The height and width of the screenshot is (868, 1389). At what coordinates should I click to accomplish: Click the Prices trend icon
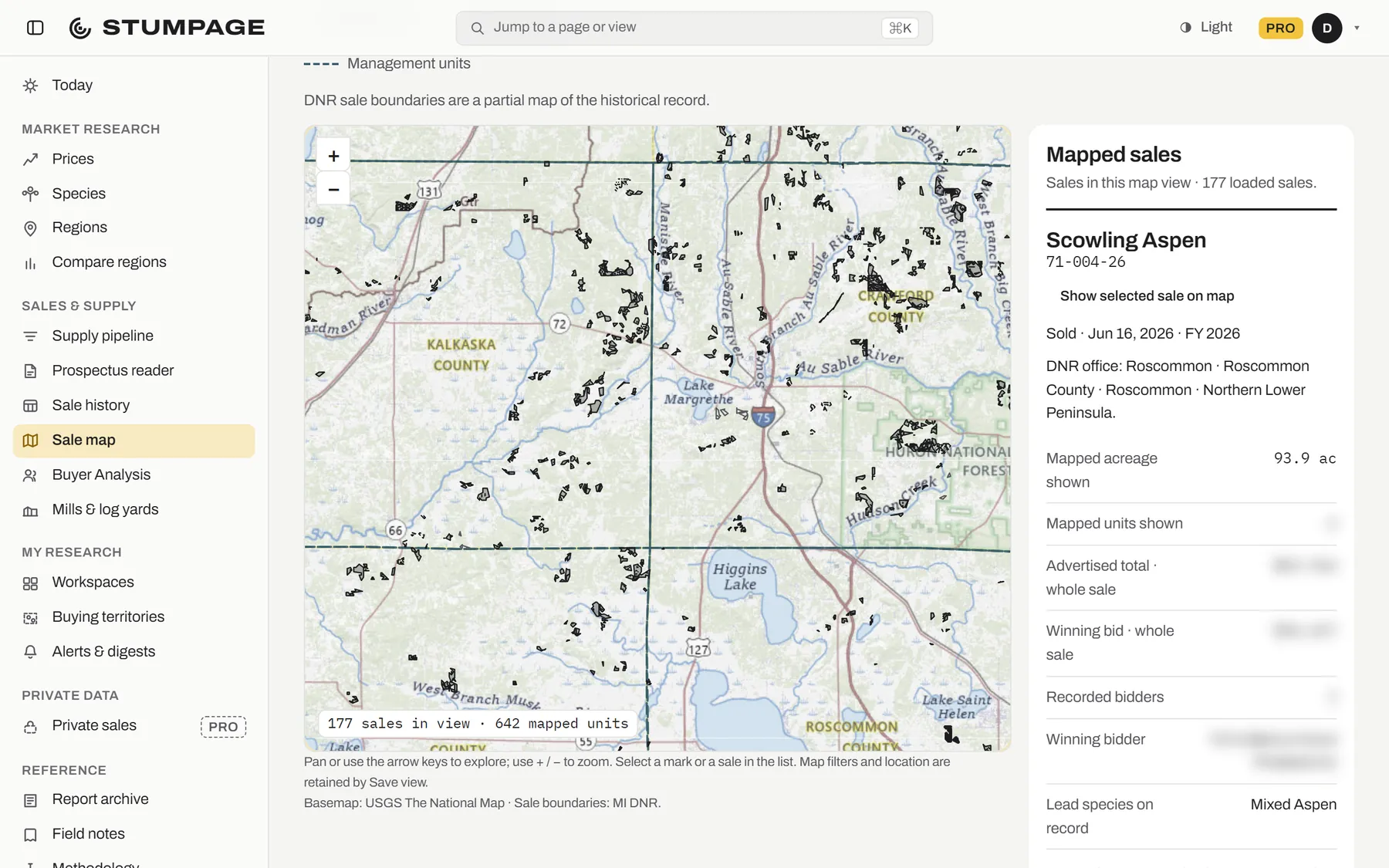tap(30, 160)
